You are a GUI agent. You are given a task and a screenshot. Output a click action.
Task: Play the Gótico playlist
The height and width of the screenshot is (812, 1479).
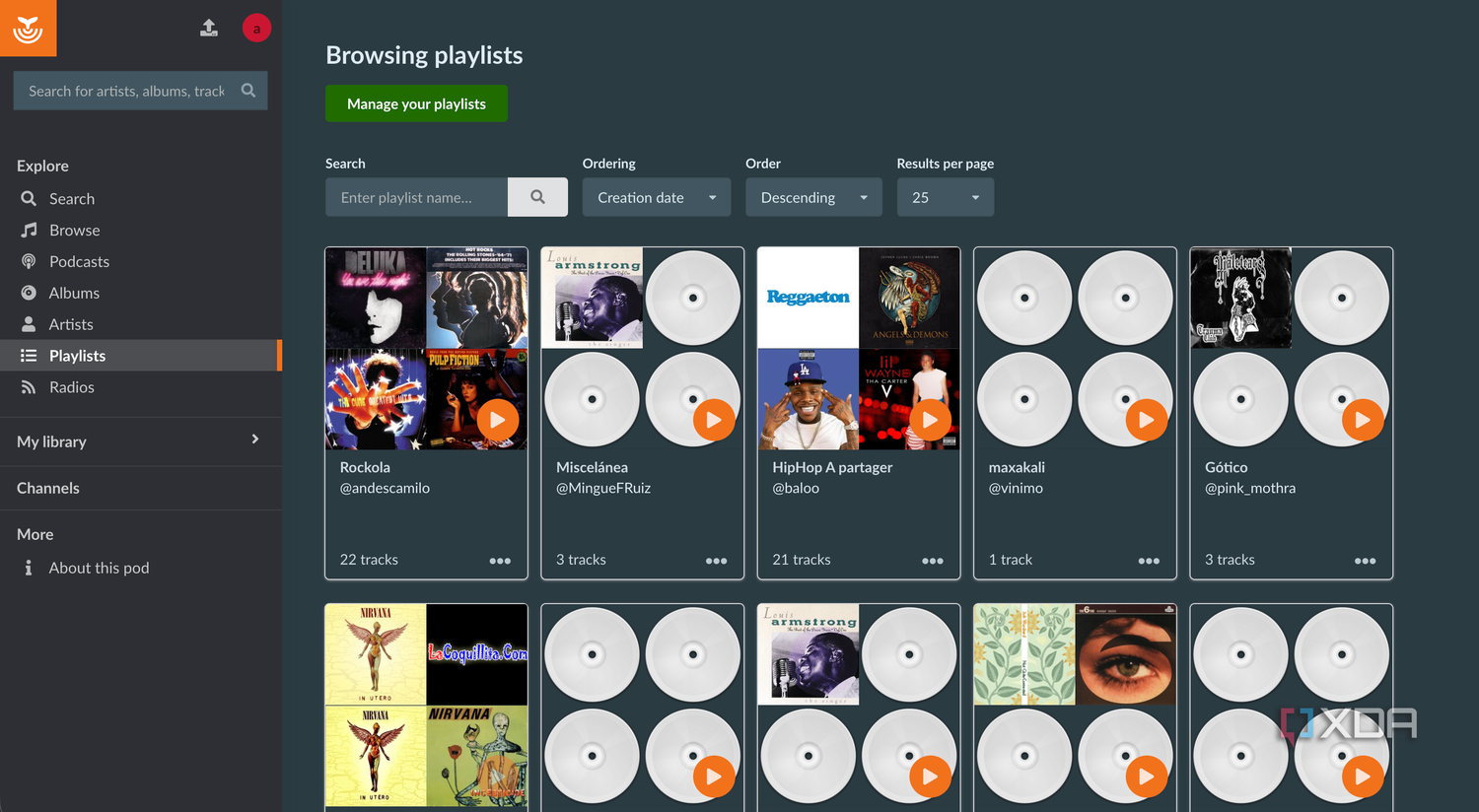[x=1363, y=420]
